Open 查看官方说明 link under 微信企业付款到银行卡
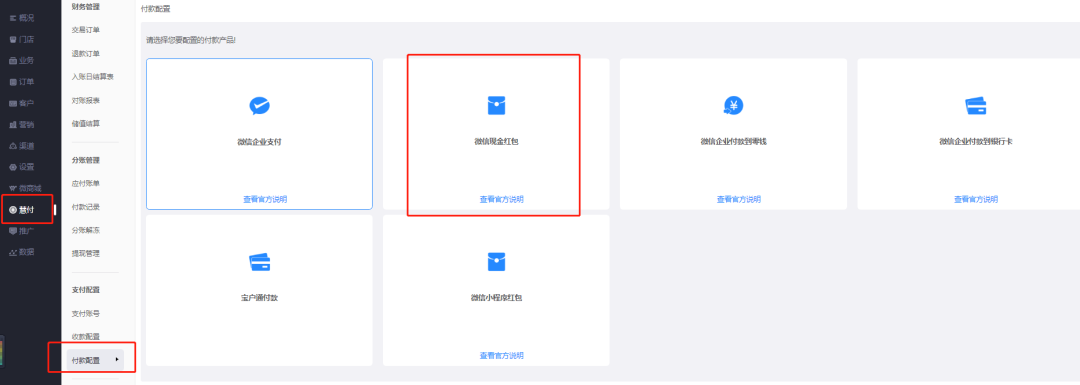1080x385 pixels. pos(975,199)
